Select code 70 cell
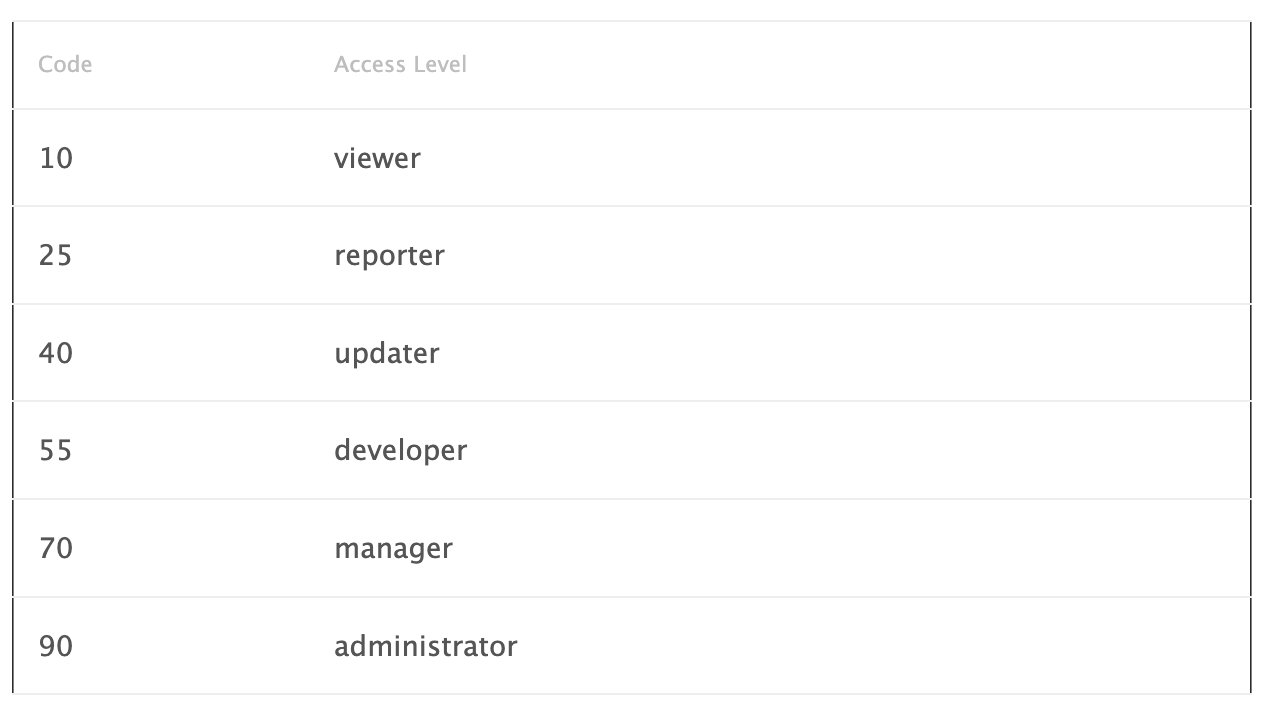Viewport: 1268px width, 714px height. (x=56, y=549)
